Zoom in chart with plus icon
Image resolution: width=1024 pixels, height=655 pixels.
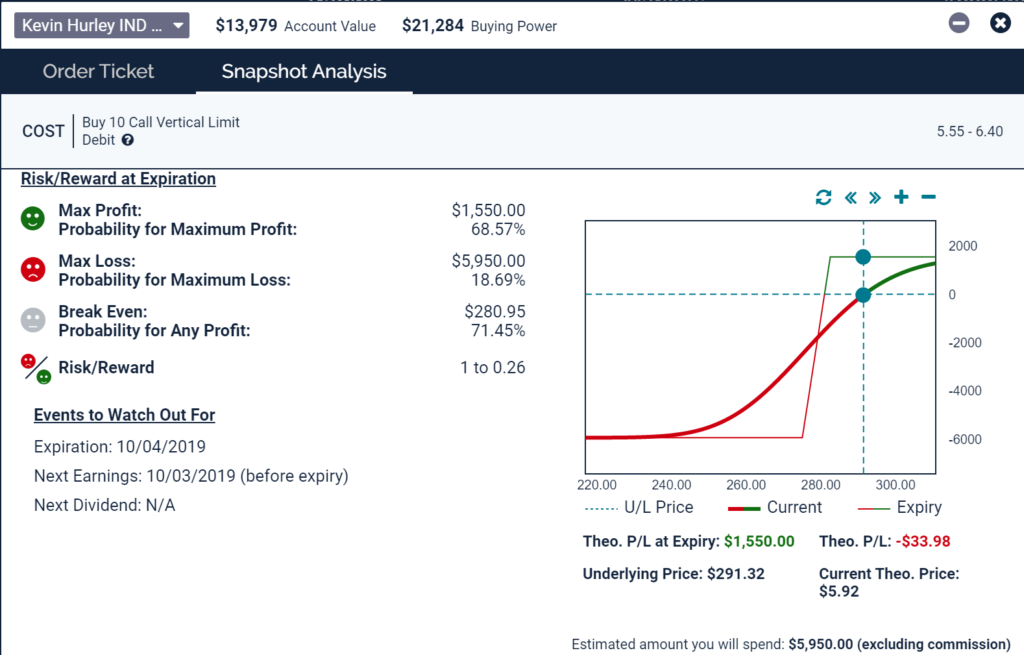(901, 197)
